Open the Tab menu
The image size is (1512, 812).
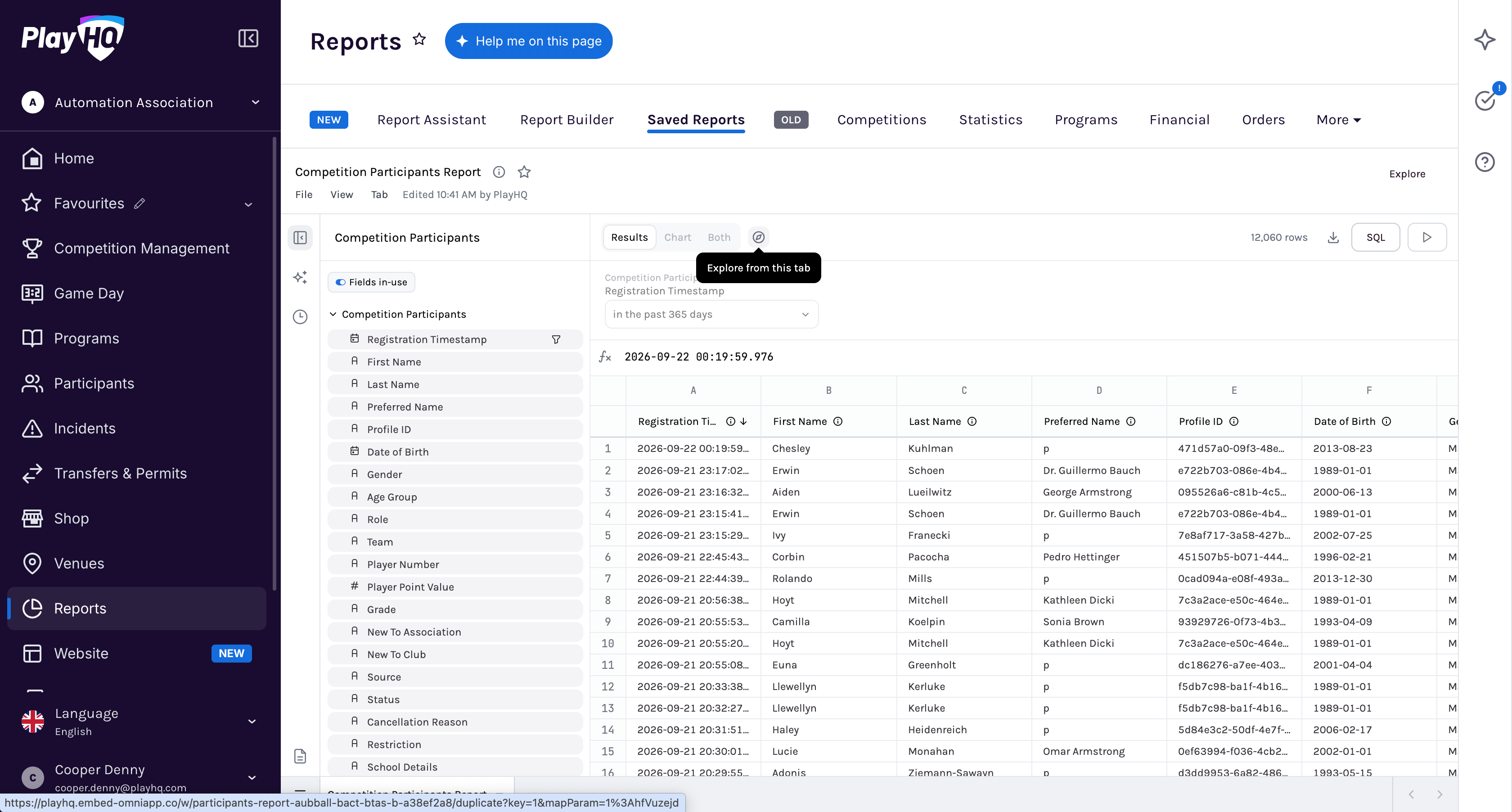coord(379,194)
